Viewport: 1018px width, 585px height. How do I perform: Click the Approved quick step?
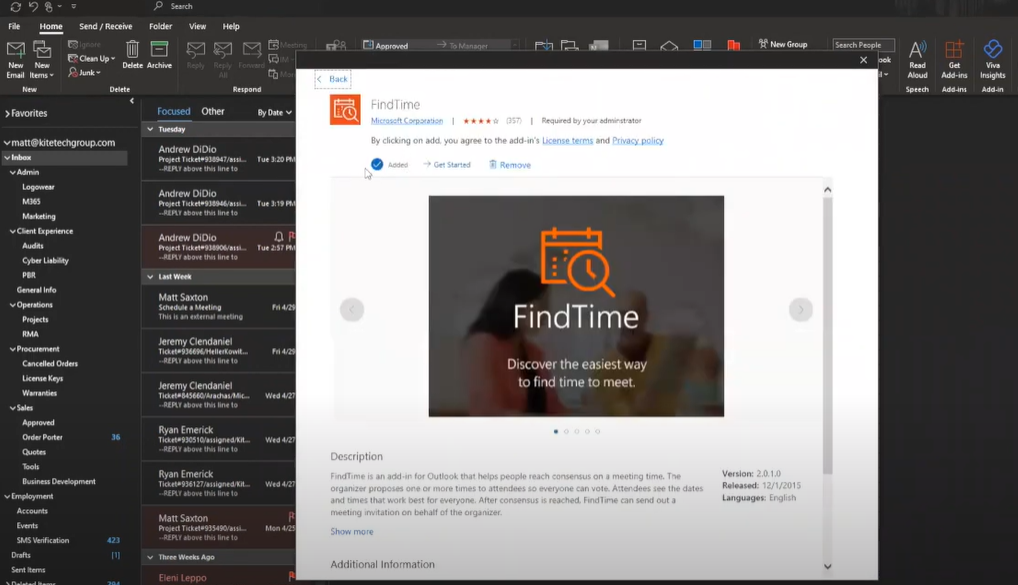tap(386, 45)
